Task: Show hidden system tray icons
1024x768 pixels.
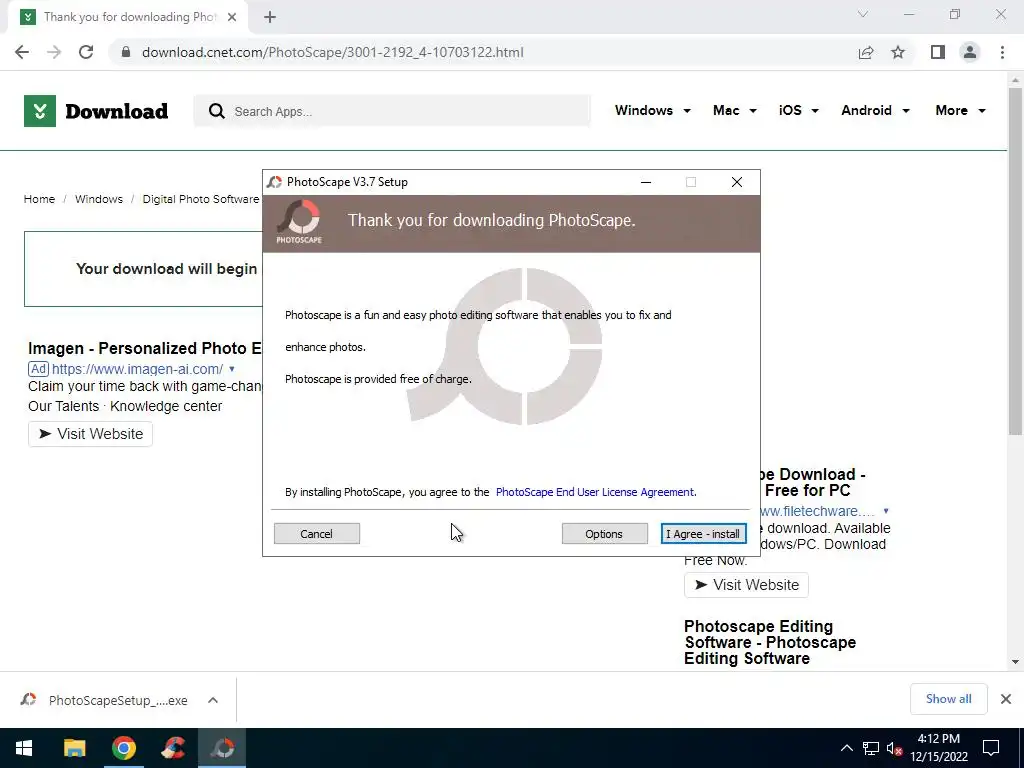Action: 846,748
